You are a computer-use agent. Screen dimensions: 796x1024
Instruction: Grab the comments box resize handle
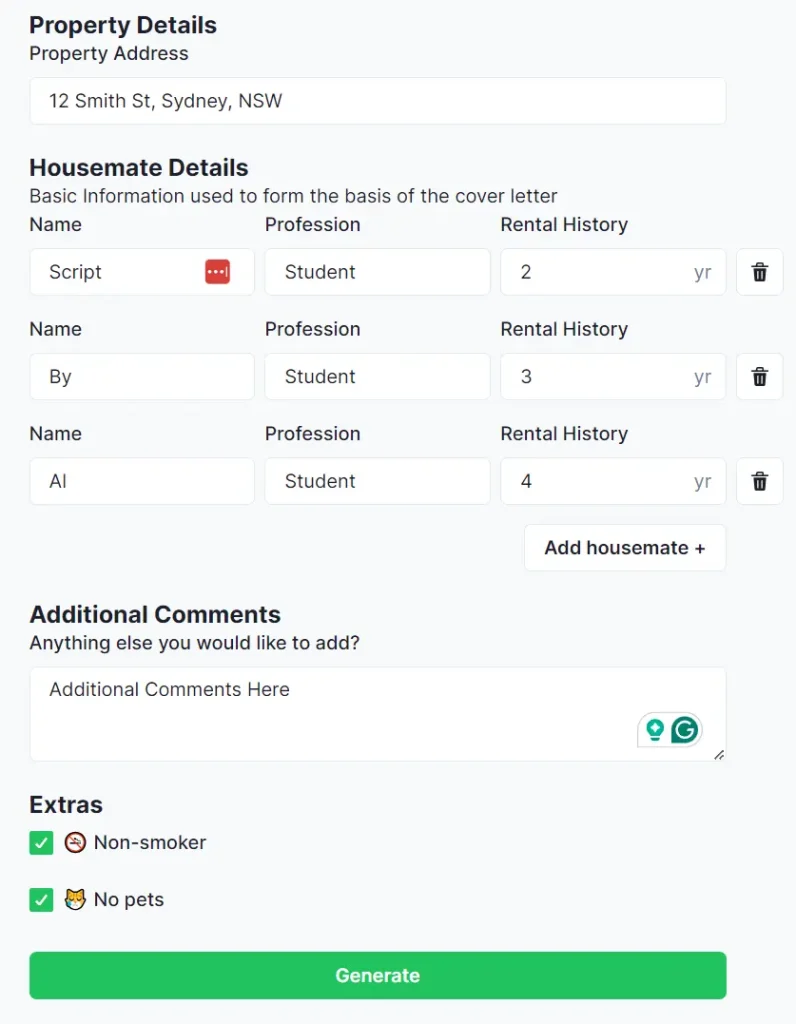(x=719, y=755)
